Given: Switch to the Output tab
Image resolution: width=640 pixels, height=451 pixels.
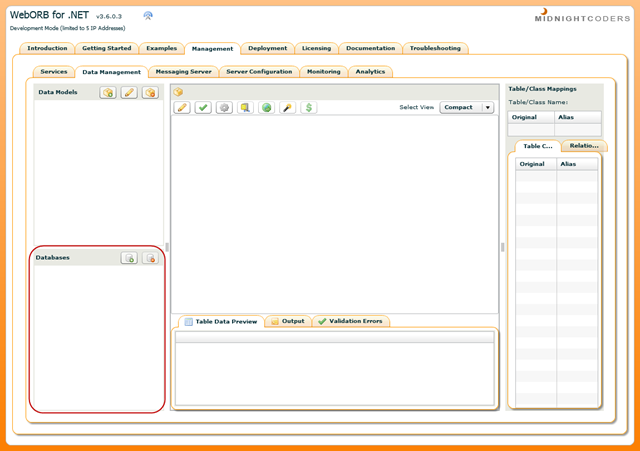Looking at the screenshot, I should click(x=288, y=321).
